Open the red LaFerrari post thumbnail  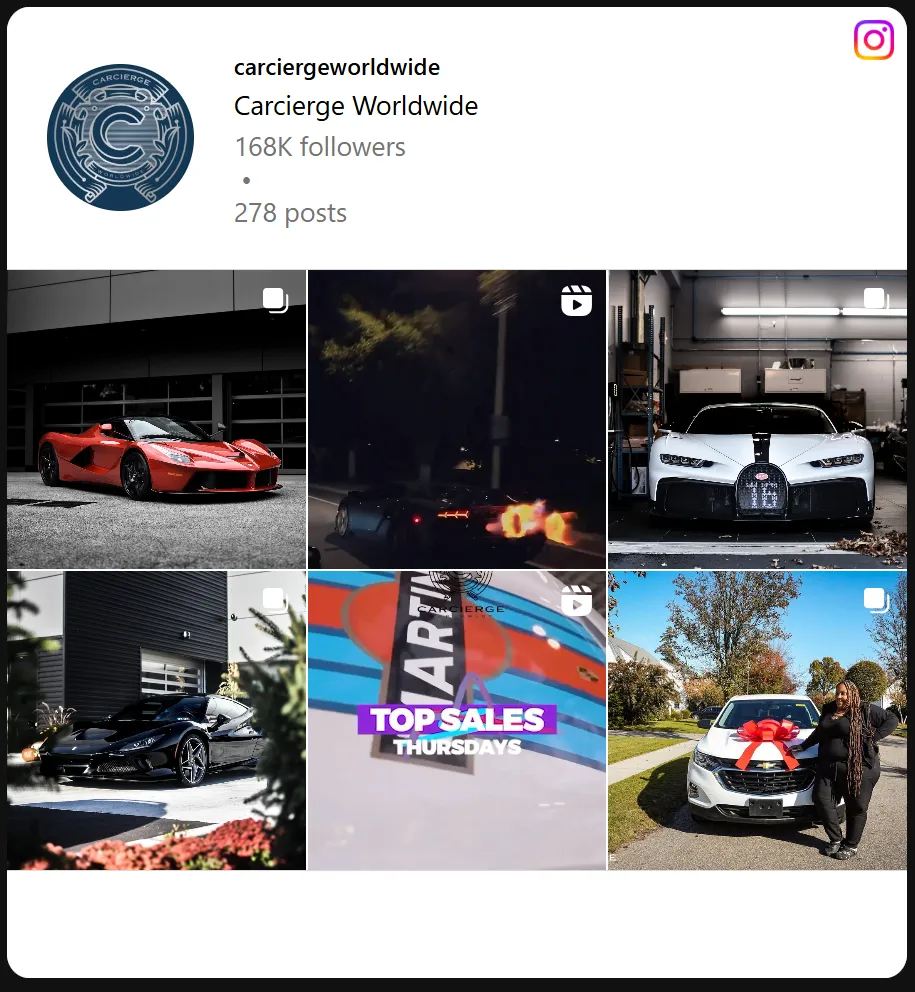[x=156, y=419]
